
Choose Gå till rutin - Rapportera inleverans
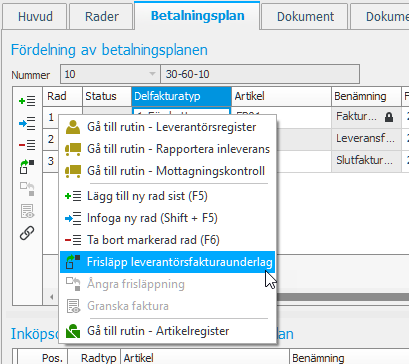pyautogui.click(x=168, y=149)
